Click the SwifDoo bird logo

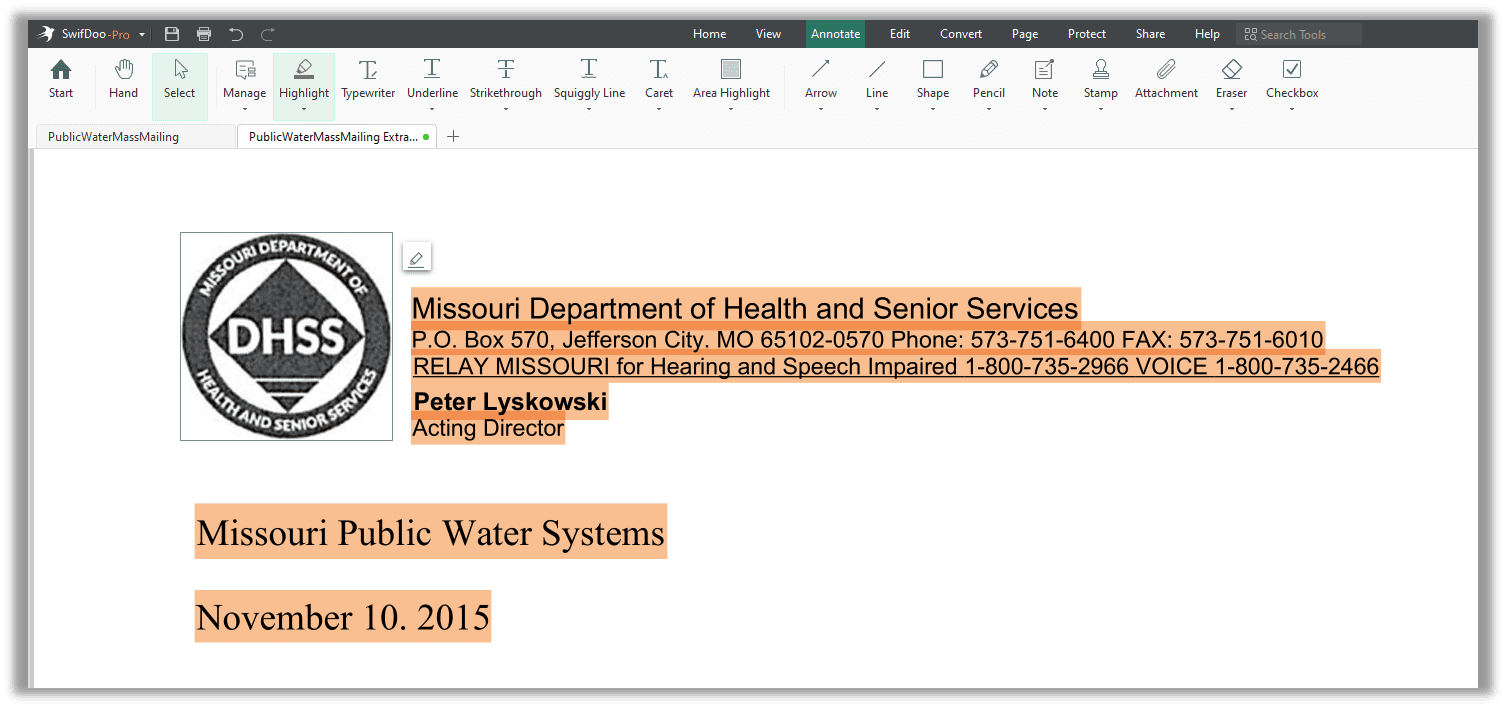46,34
